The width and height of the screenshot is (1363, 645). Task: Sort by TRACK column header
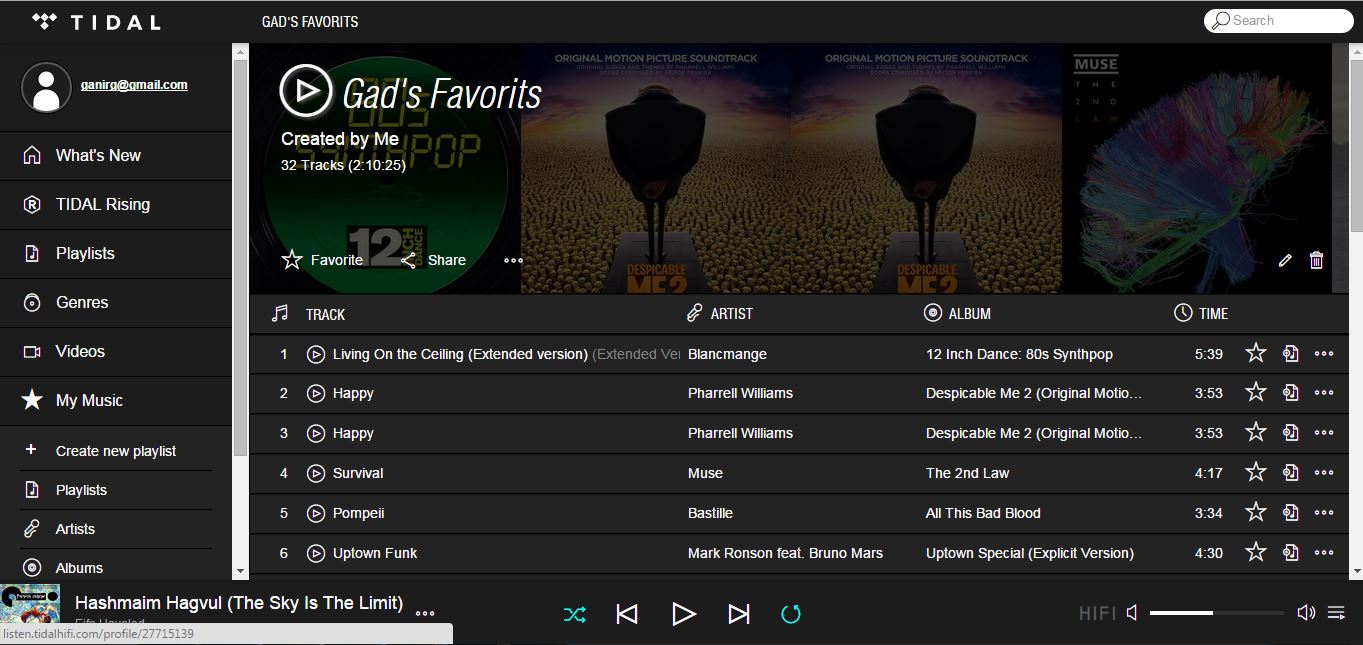coord(325,314)
